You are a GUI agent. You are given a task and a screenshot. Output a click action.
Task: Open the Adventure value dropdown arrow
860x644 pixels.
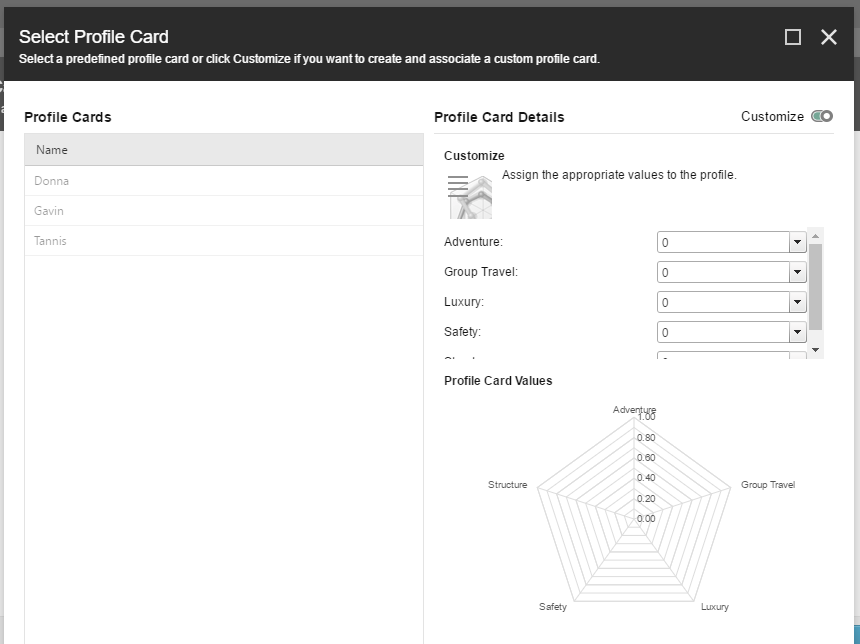click(797, 242)
